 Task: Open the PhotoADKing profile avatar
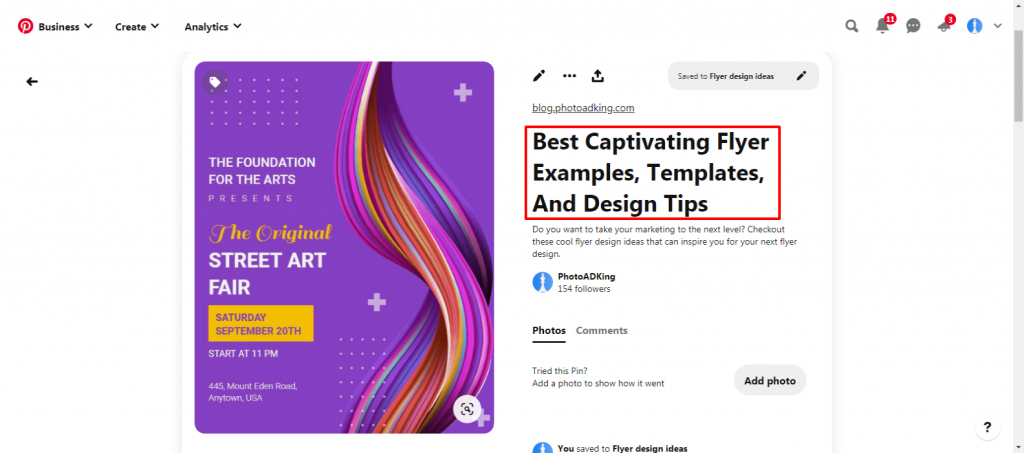[543, 282]
